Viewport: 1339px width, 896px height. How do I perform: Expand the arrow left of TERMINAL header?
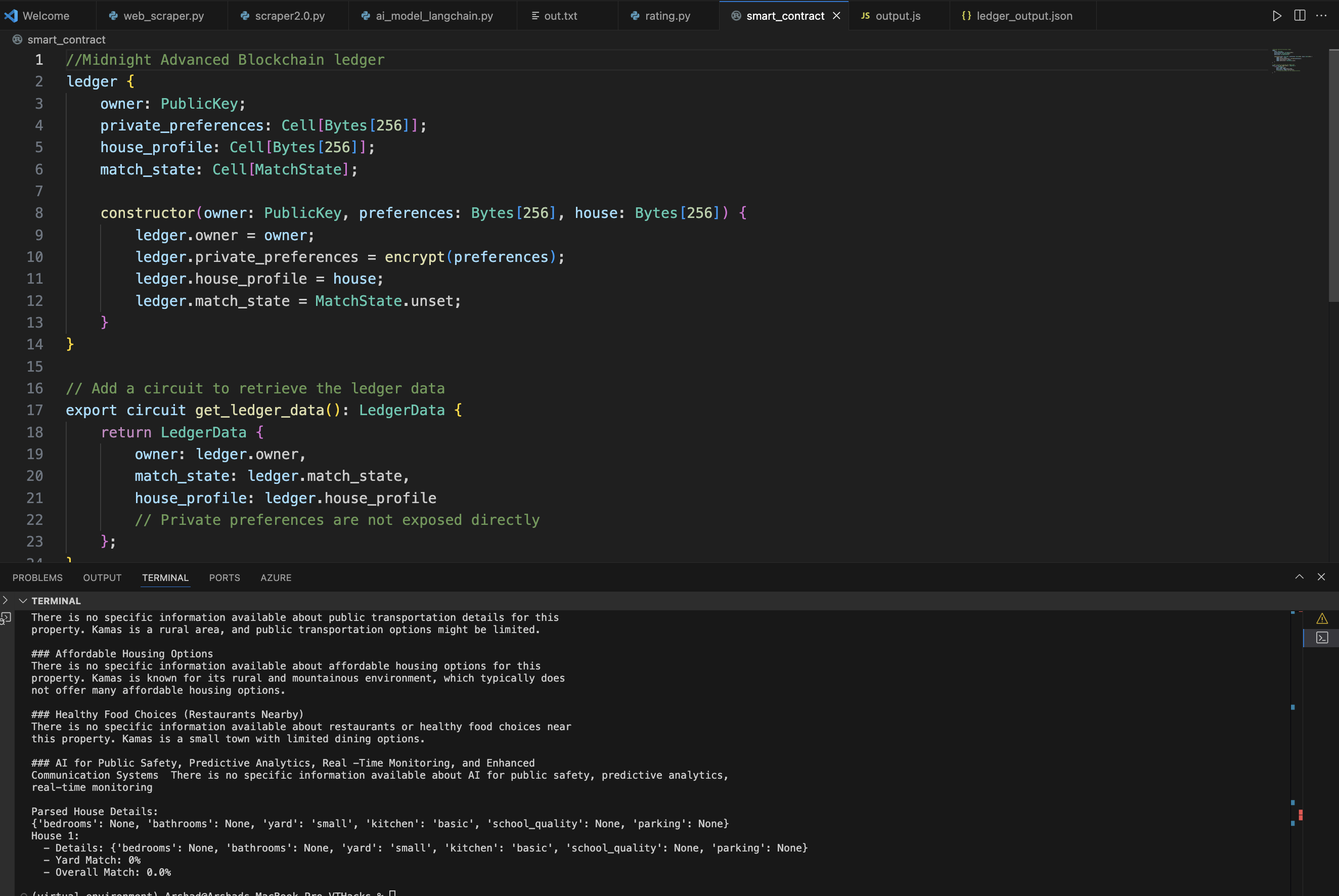5,600
